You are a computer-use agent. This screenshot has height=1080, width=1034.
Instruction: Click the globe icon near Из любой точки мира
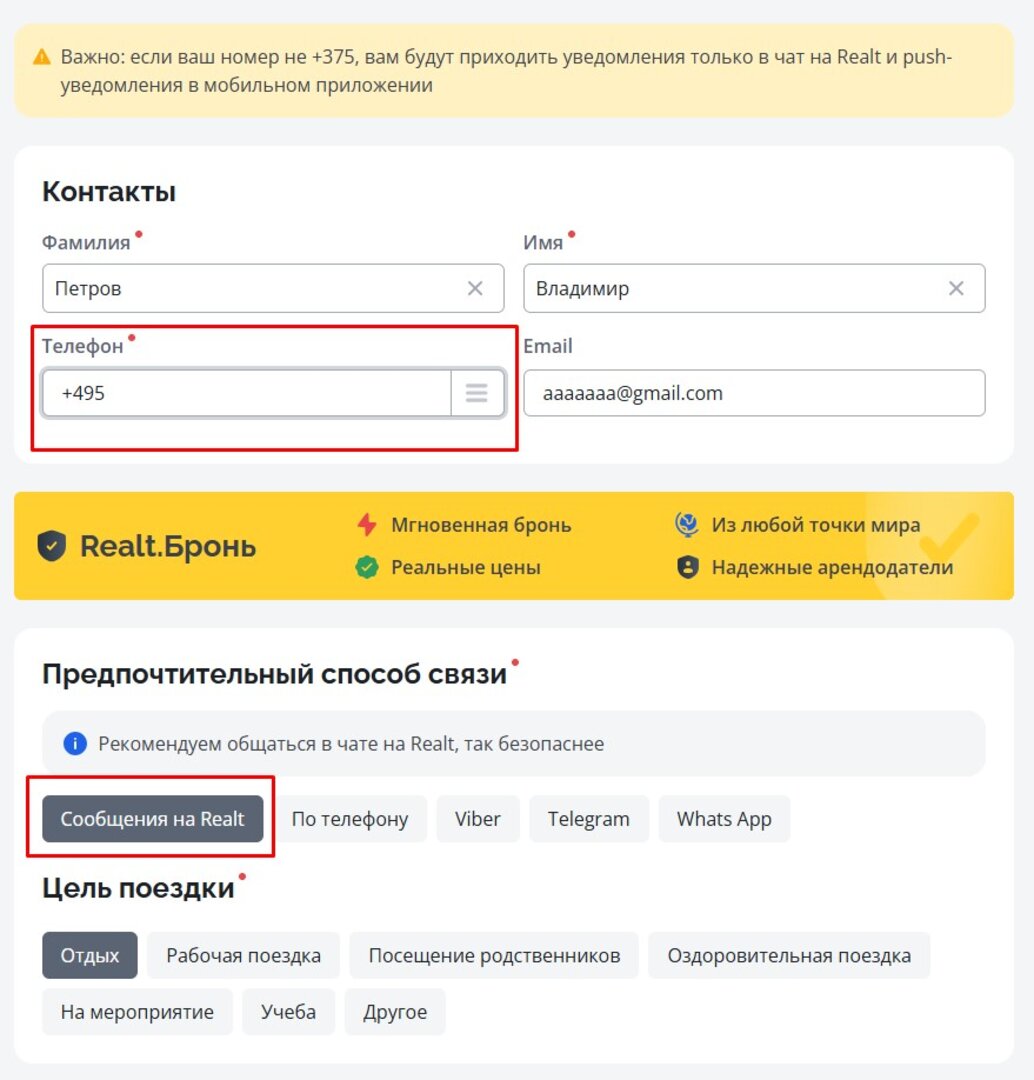687,525
